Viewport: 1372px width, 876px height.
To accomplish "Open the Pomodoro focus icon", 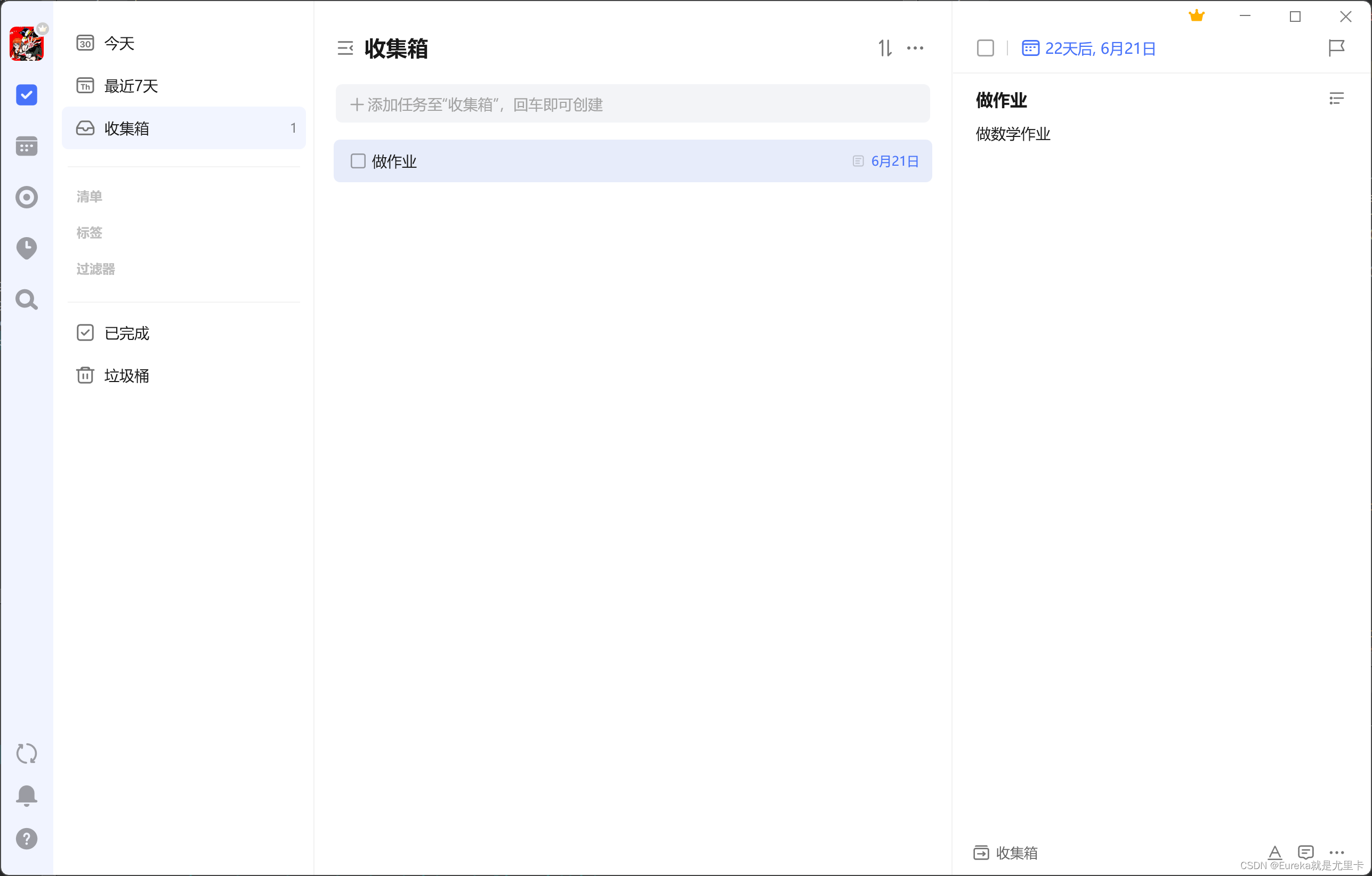I will click(x=26, y=197).
